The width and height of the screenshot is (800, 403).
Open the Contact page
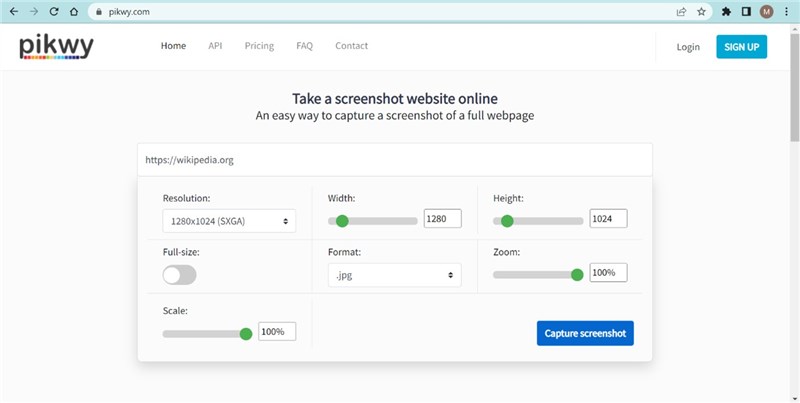(352, 46)
